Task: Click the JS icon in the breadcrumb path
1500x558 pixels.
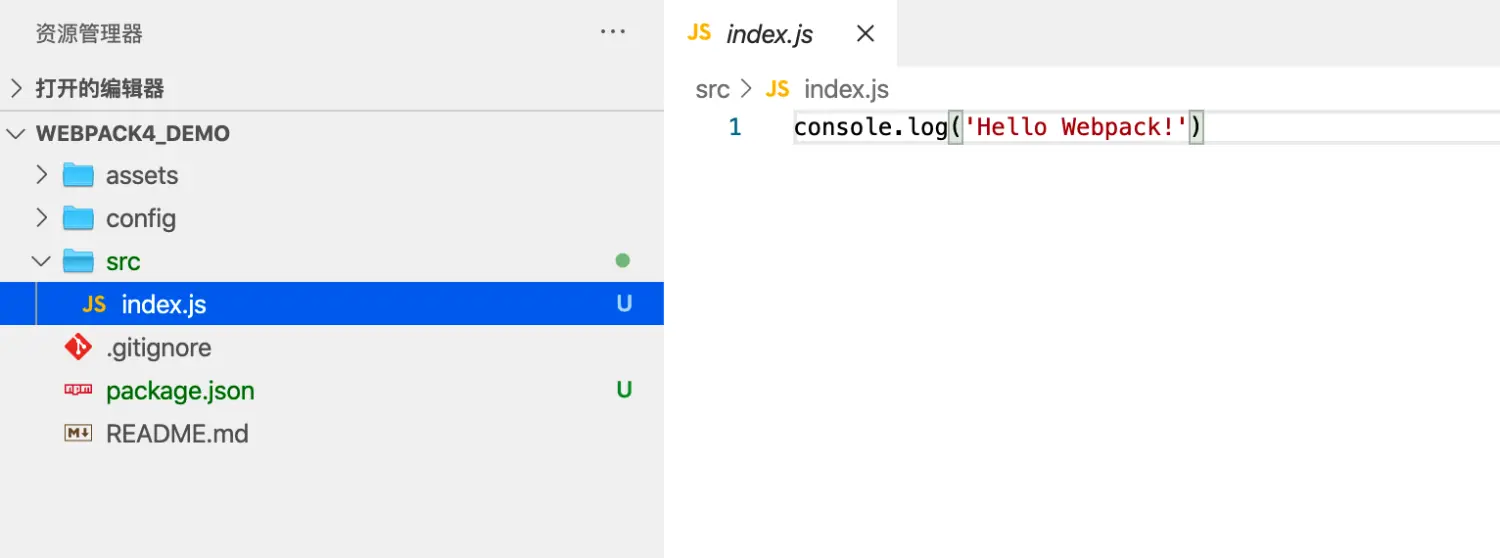Action: pos(777,89)
